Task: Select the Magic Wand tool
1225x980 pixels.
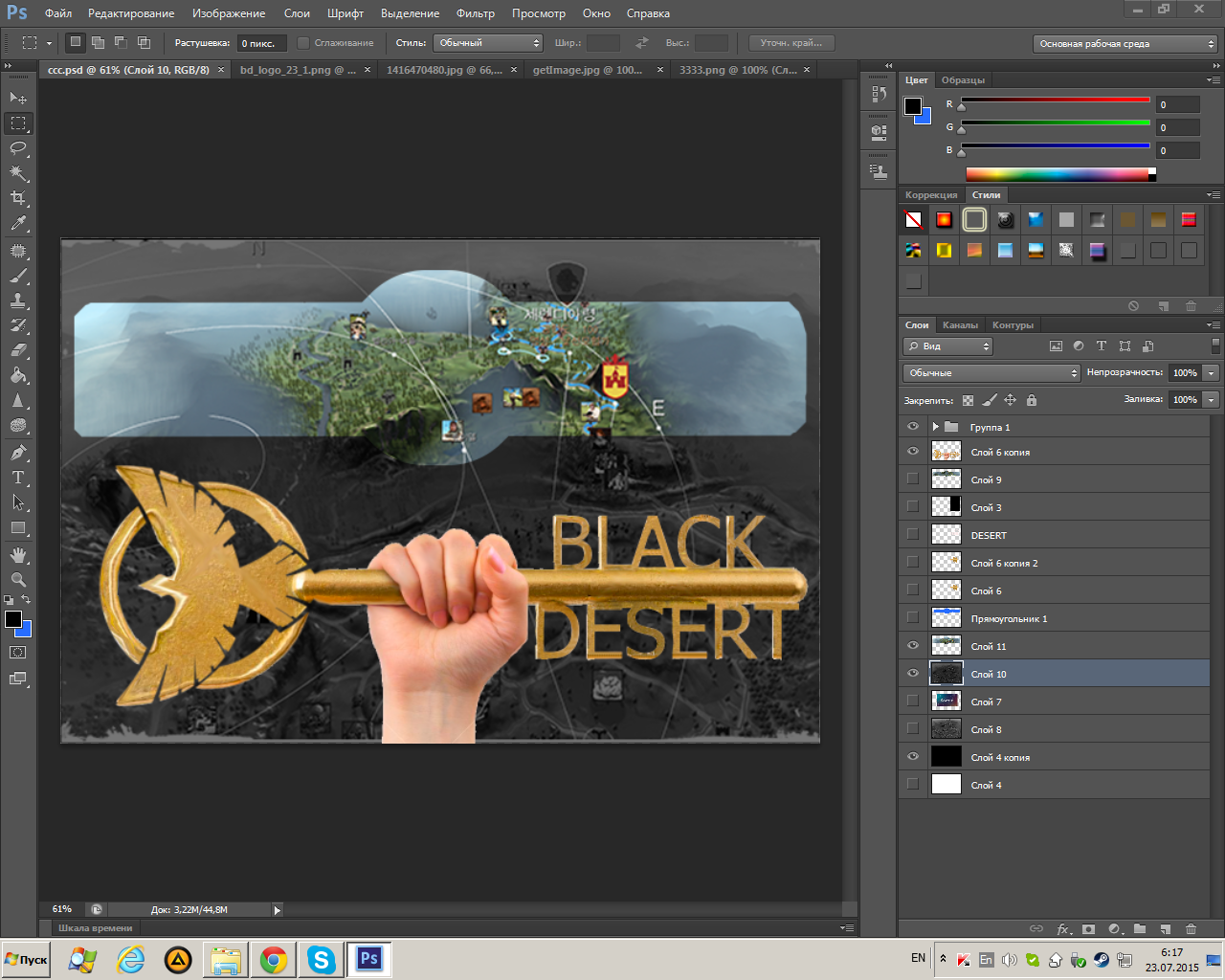Action: 18,173
